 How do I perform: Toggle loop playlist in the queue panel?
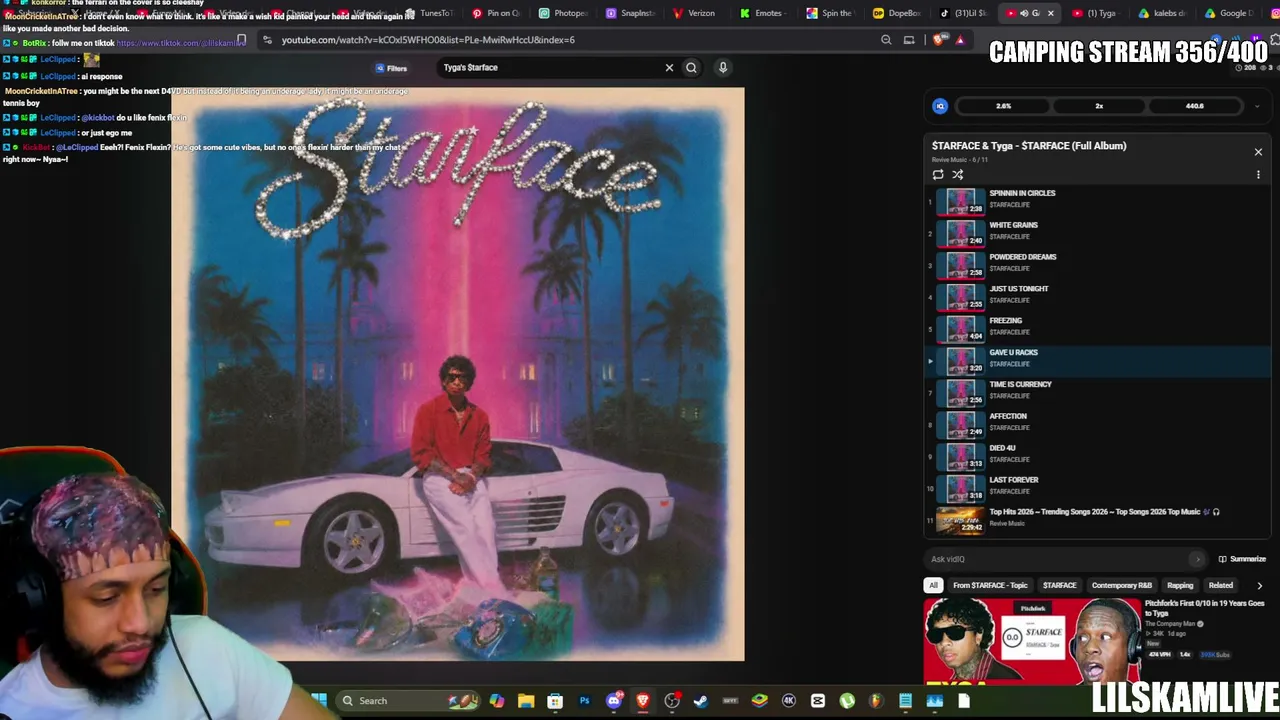click(938, 175)
